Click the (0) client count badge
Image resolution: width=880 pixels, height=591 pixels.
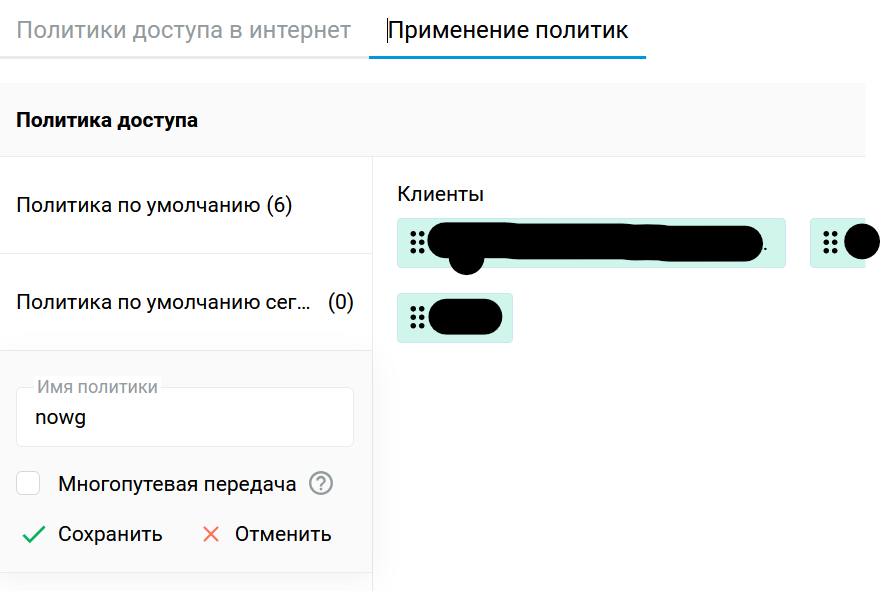[341, 302]
